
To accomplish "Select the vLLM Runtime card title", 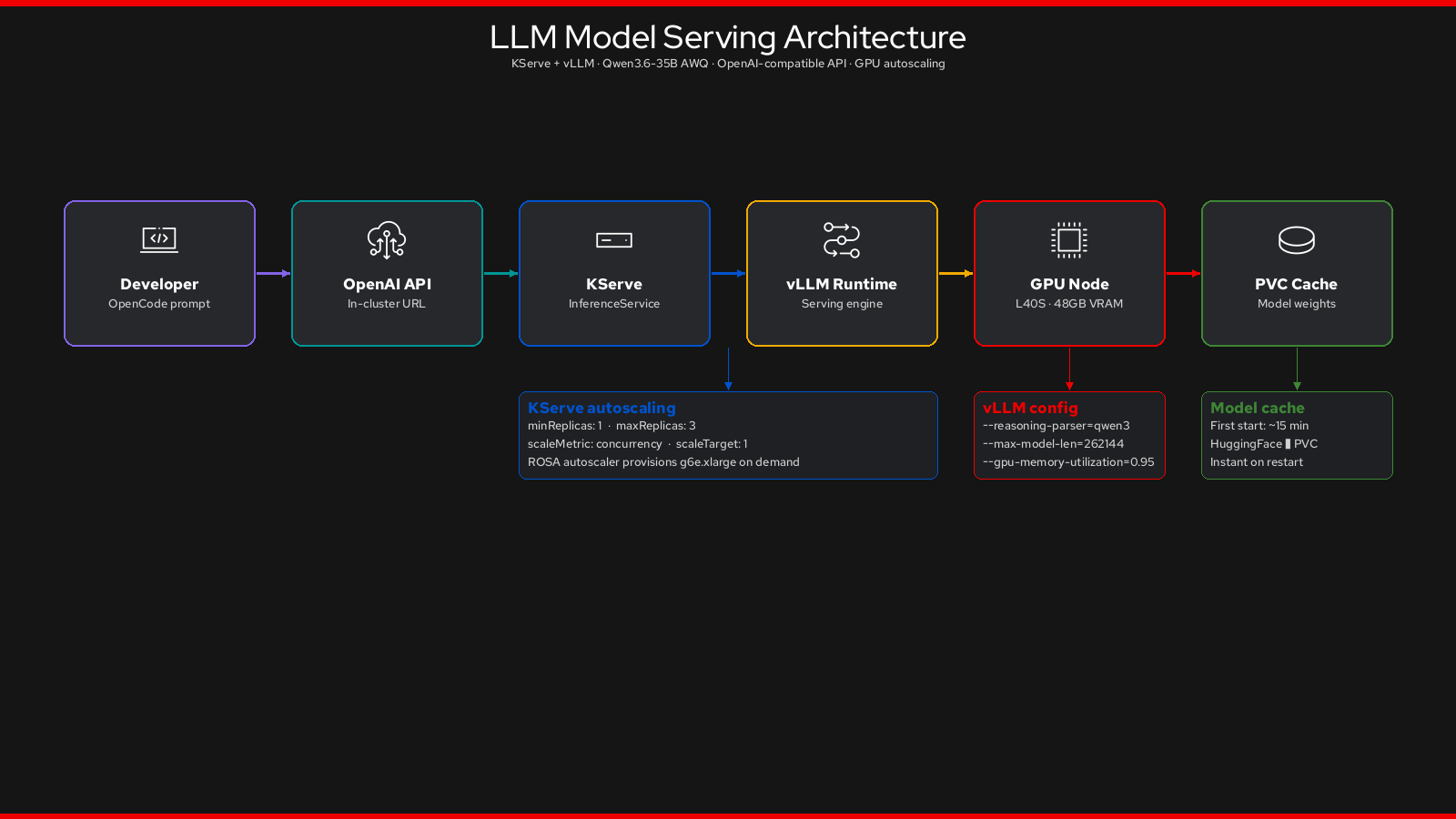I will (x=842, y=284).
